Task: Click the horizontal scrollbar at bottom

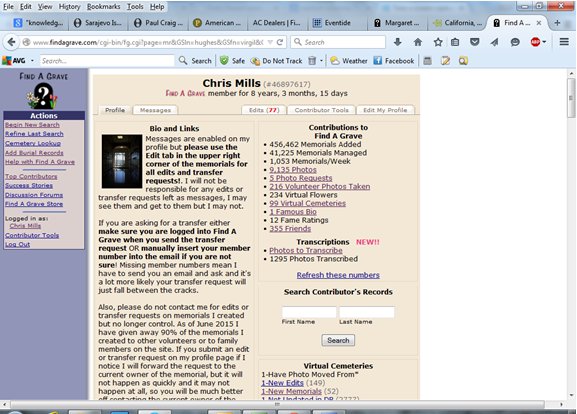Action: coord(277,404)
